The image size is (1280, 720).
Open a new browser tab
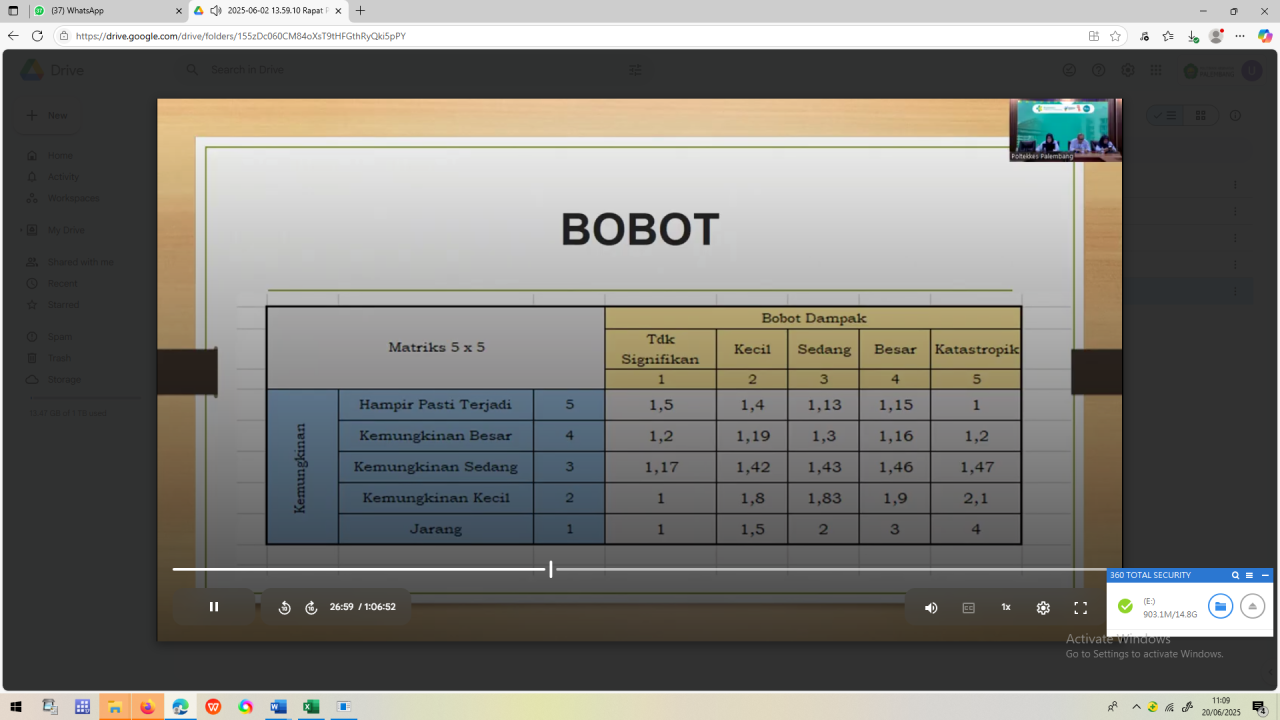[x=361, y=11]
